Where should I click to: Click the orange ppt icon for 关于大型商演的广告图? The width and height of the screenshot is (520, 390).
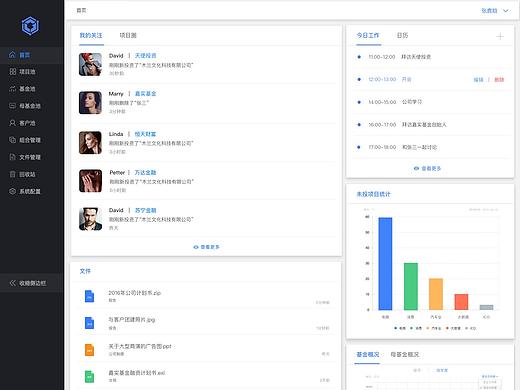pyautogui.click(x=89, y=350)
